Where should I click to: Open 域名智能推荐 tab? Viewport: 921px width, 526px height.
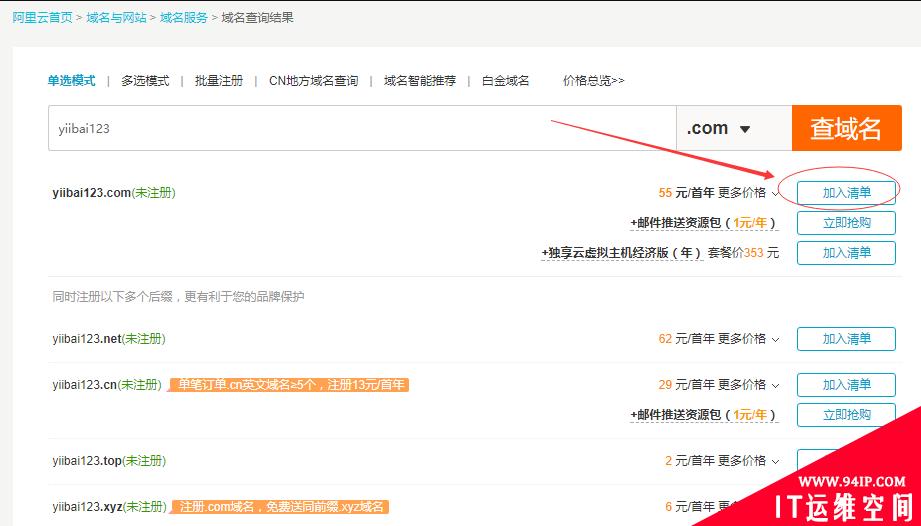420,80
